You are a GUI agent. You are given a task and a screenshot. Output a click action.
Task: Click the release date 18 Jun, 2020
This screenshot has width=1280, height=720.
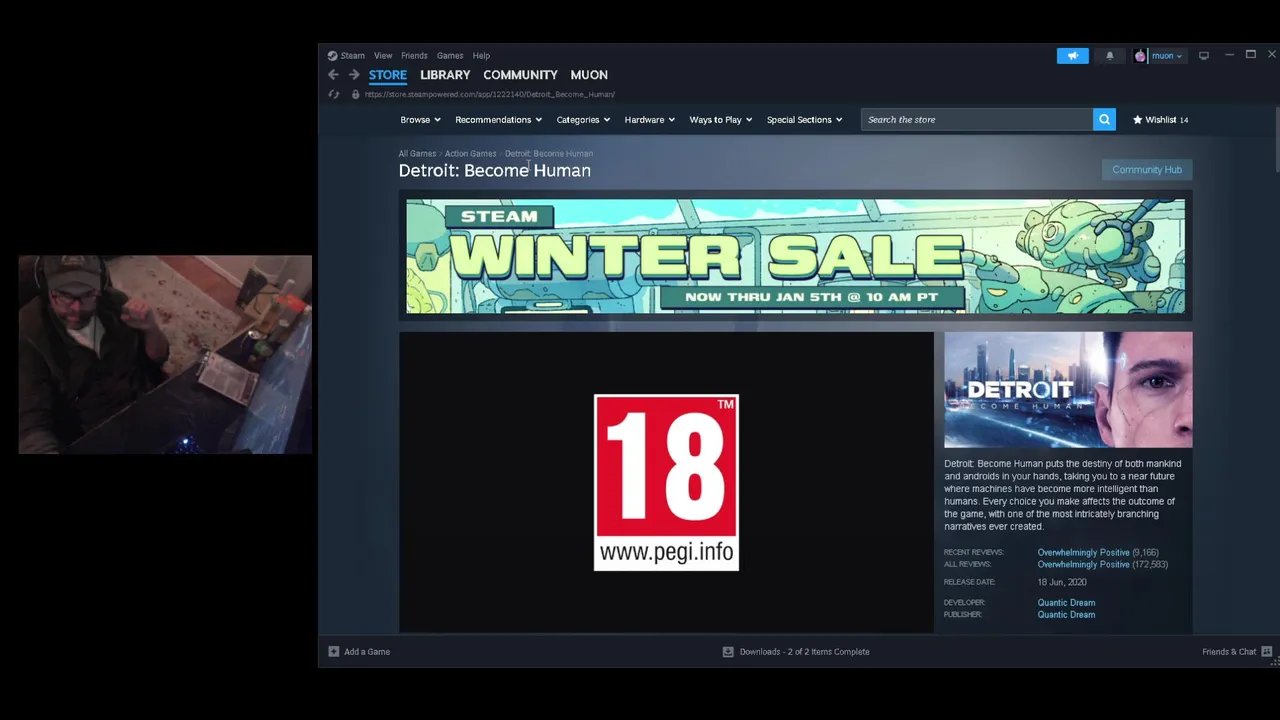coord(1062,582)
